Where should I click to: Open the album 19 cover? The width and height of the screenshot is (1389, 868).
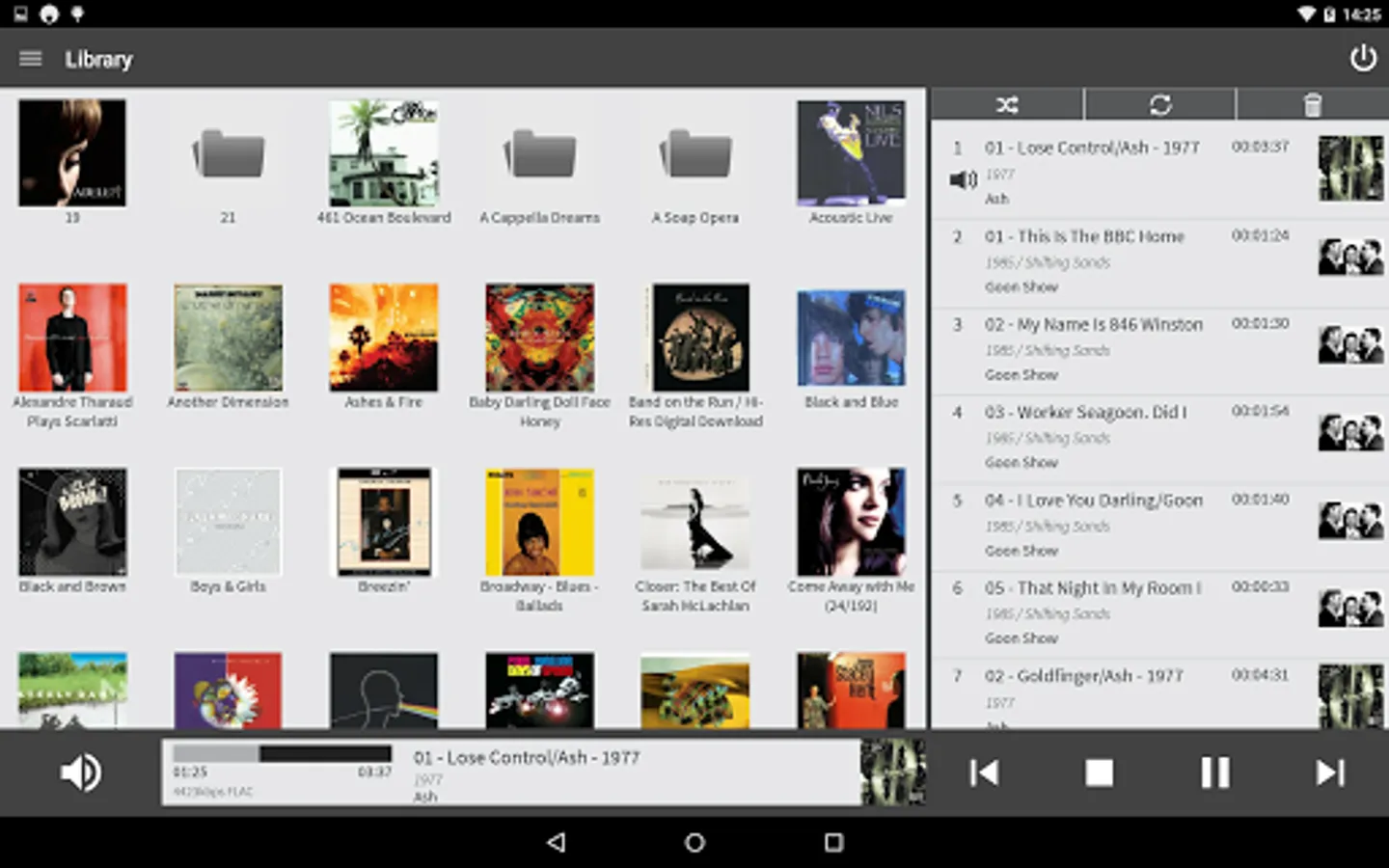click(x=72, y=152)
